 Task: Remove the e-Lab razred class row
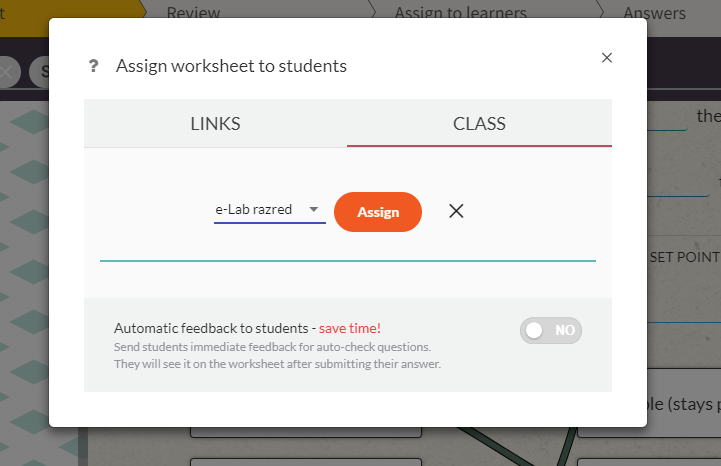coord(456,211)
